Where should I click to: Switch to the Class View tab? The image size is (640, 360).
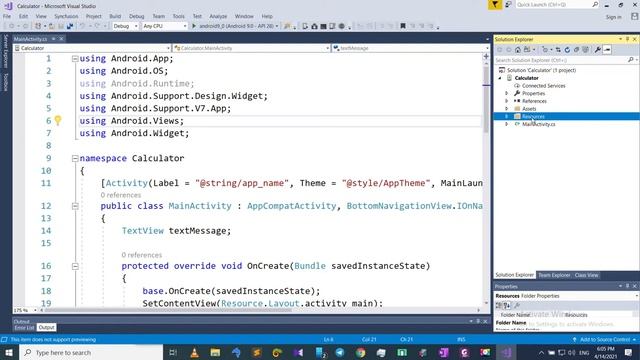pyautogui.click(x=587, y=275)
